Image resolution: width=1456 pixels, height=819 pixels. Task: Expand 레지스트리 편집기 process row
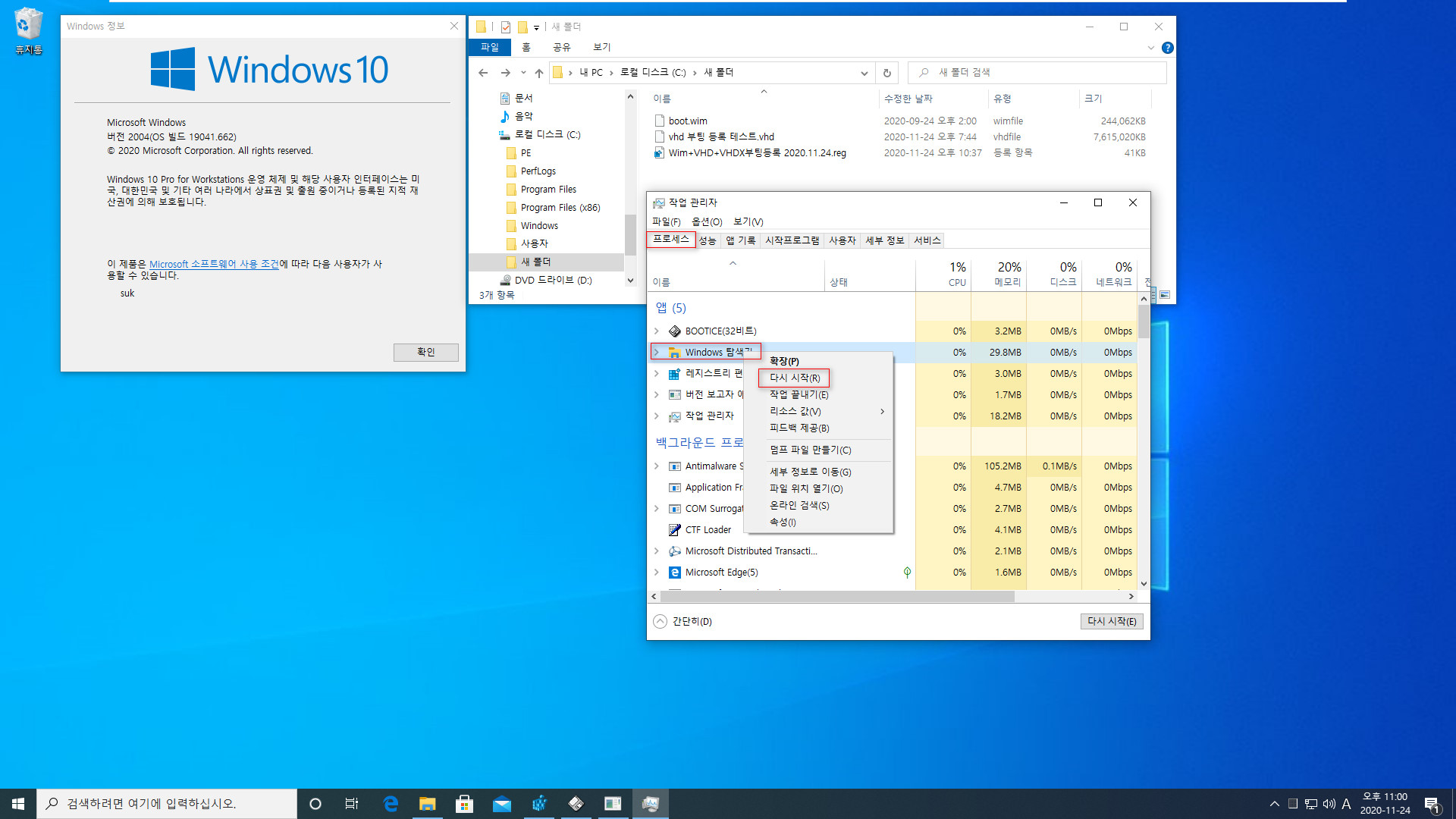(657, 374)
